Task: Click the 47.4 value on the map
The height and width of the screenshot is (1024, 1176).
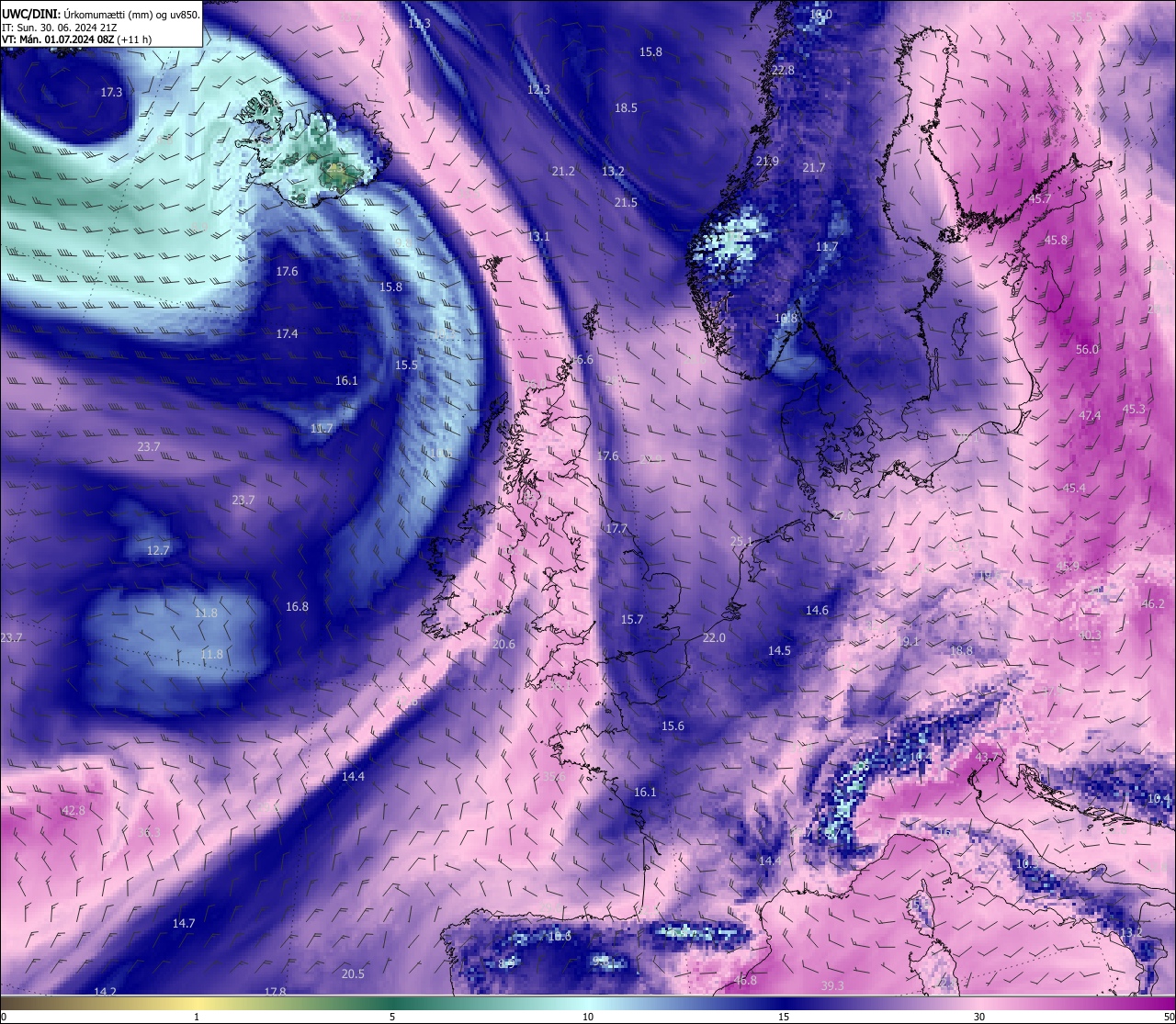Action: coord(1090,416)
